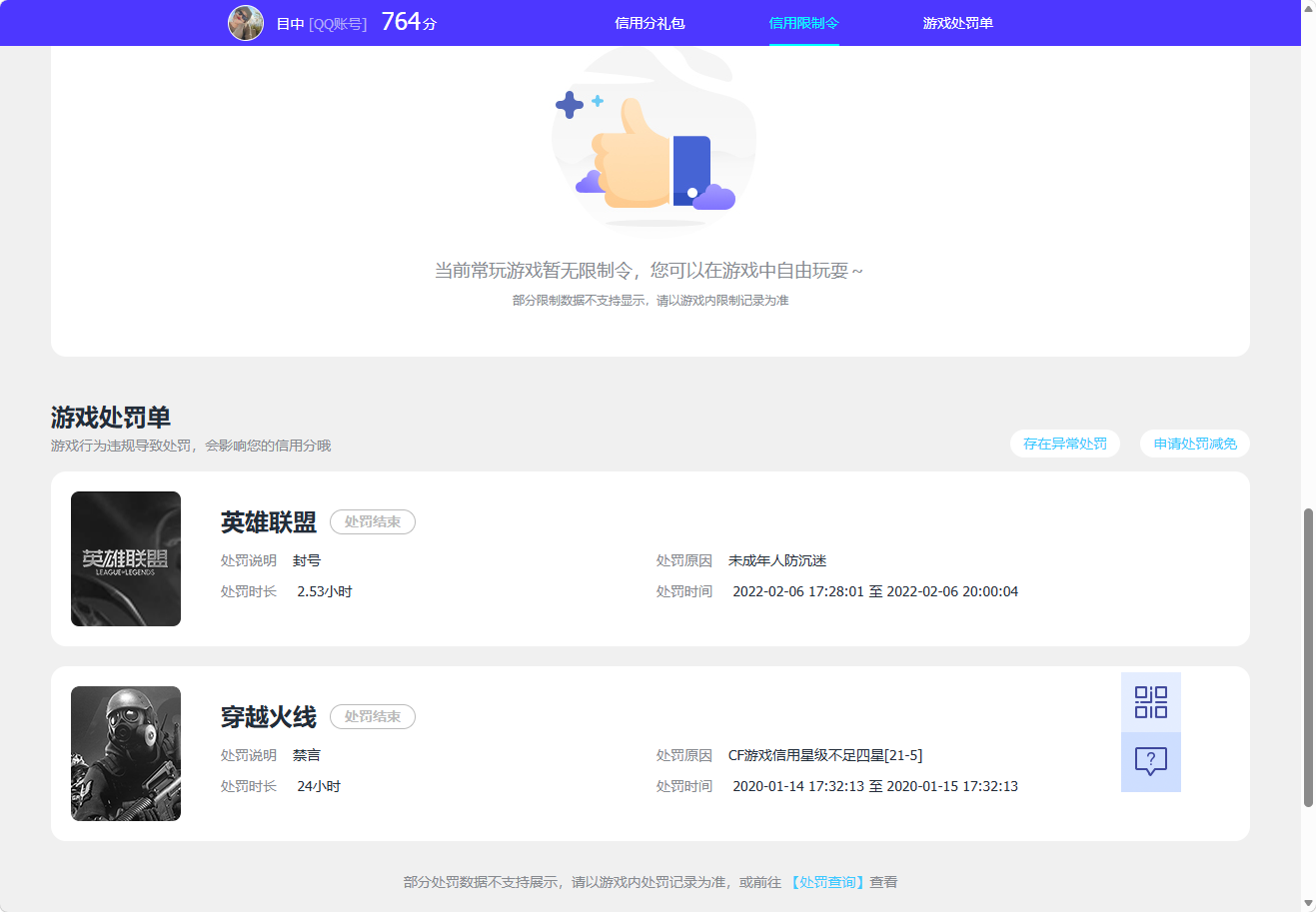Open the help question-mark chat icon
This screenshot has height=912, width=1316.
(1151, 762)
